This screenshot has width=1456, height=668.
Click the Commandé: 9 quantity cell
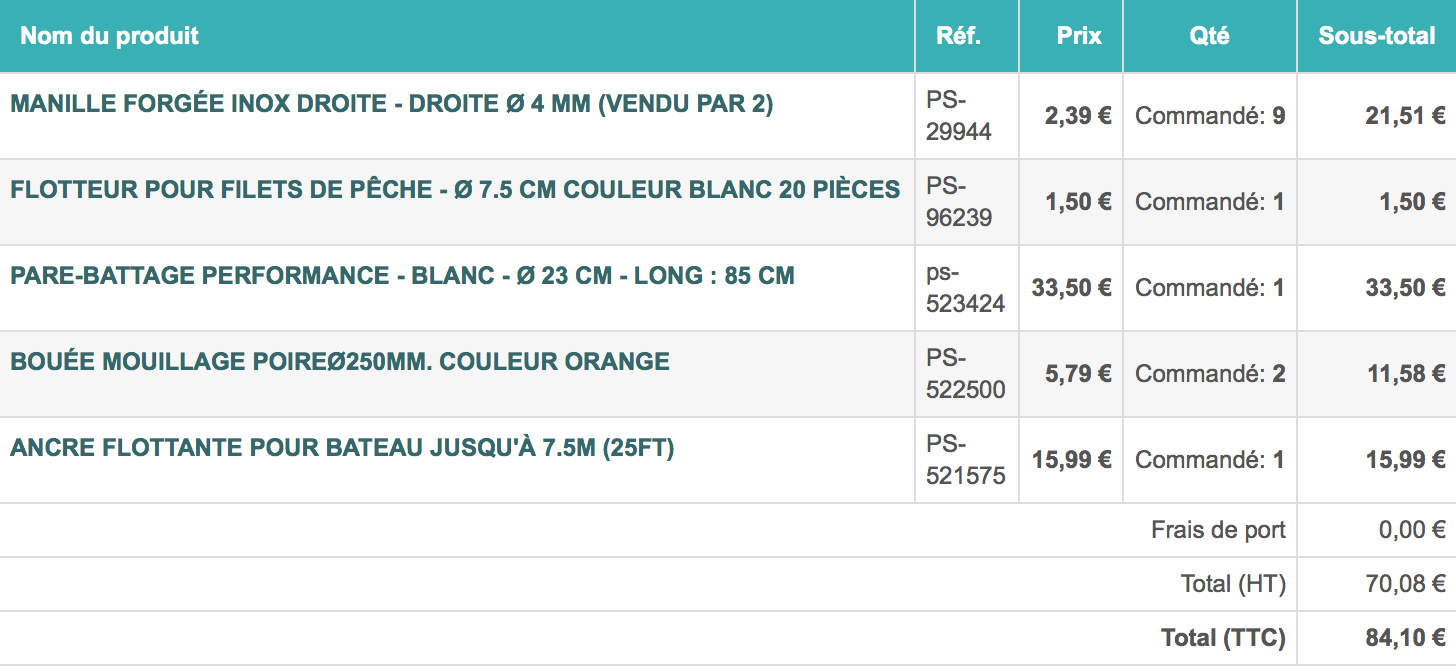coord(1210,116)
